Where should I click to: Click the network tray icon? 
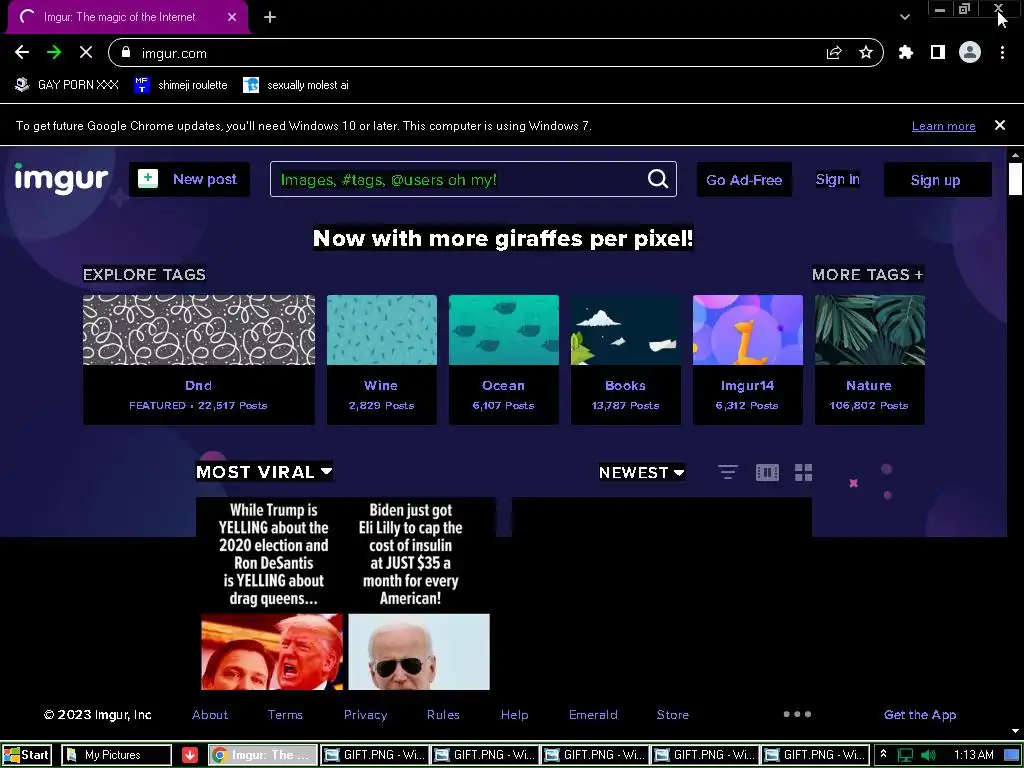click(x=905, y=755)
